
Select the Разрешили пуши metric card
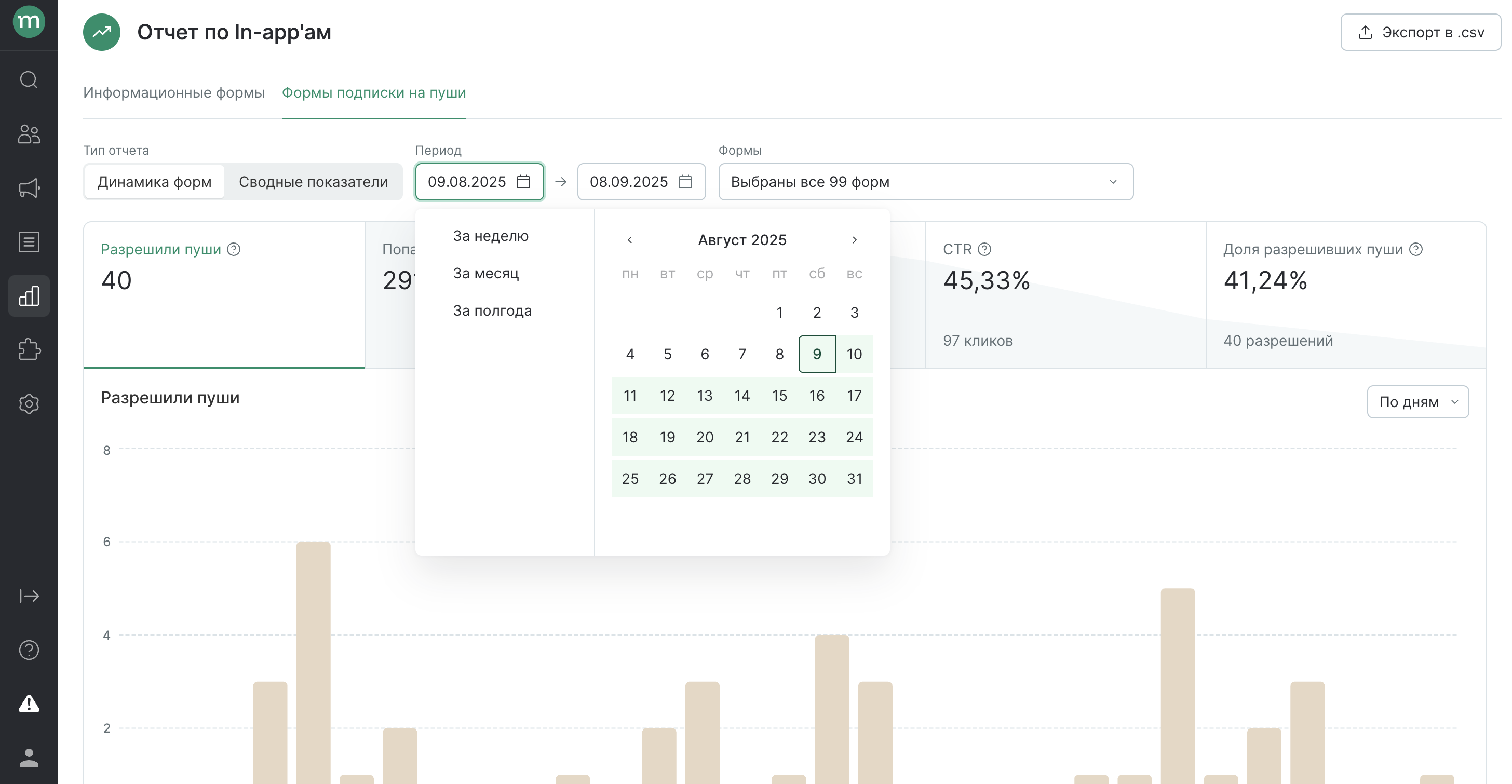pos(224,294)
